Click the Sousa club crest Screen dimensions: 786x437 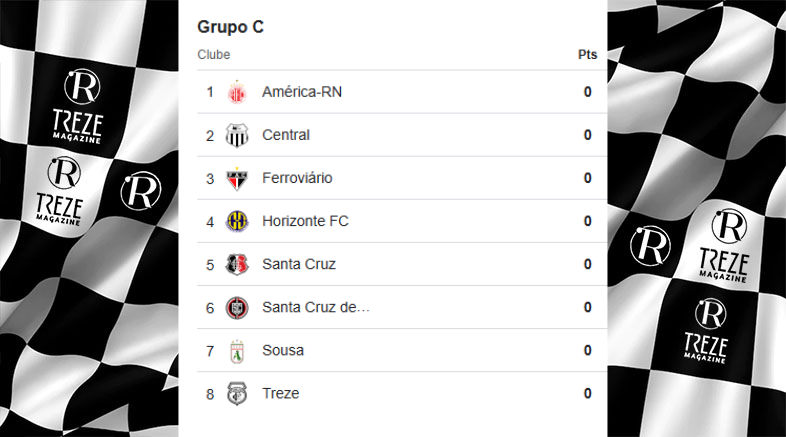[x=237, y=351]
